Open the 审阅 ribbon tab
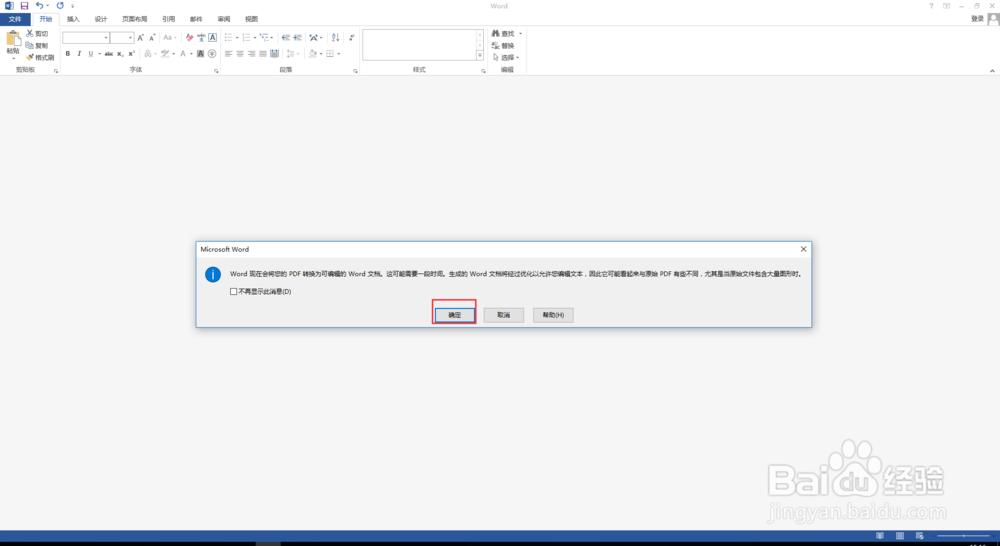Screen dimensions: 1000x546 coord(224,19)
